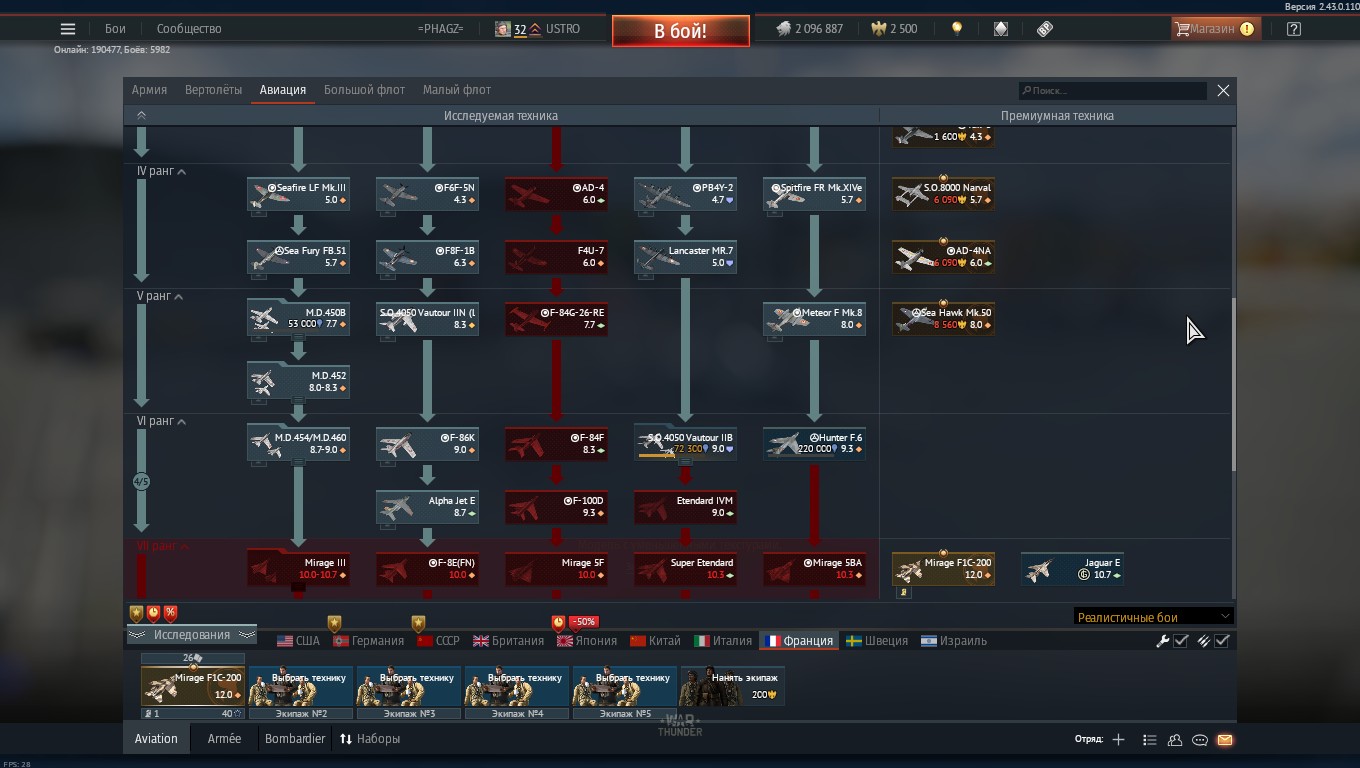
Task: Select the Израиль nation filter
Action: [x=954, y=641]
